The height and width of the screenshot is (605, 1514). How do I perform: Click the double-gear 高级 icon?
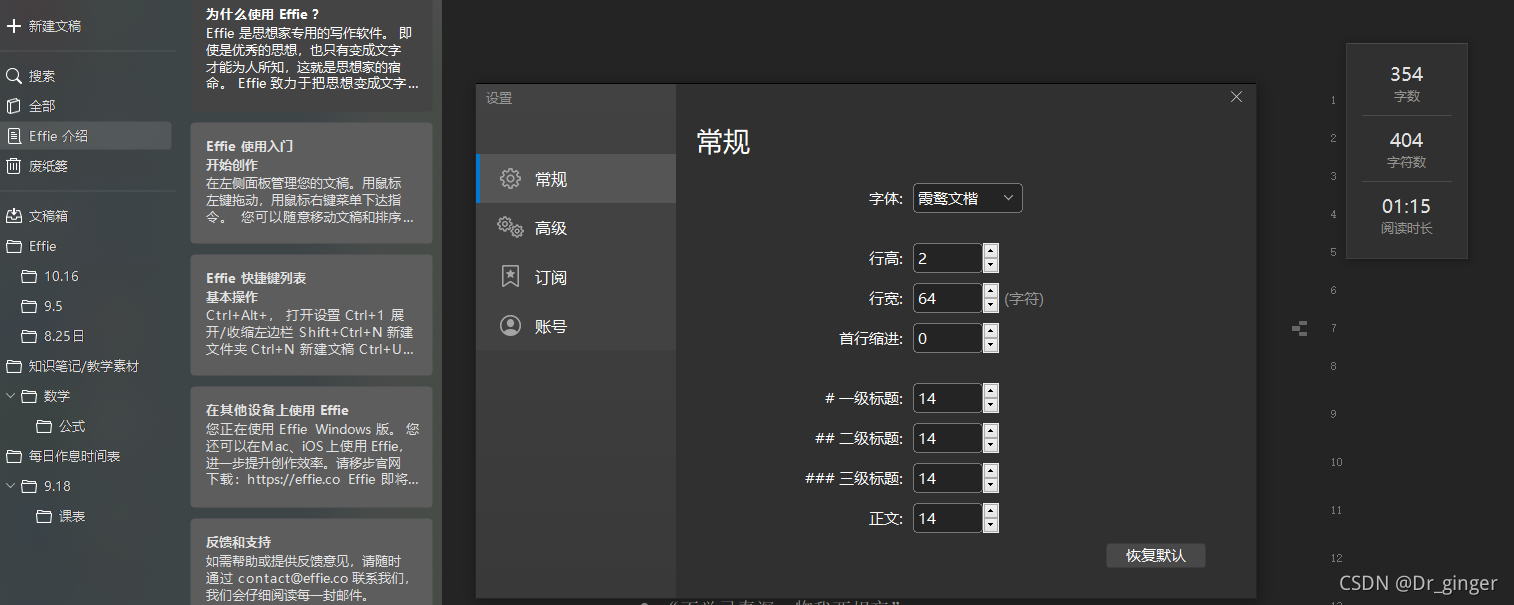[510, 228]
